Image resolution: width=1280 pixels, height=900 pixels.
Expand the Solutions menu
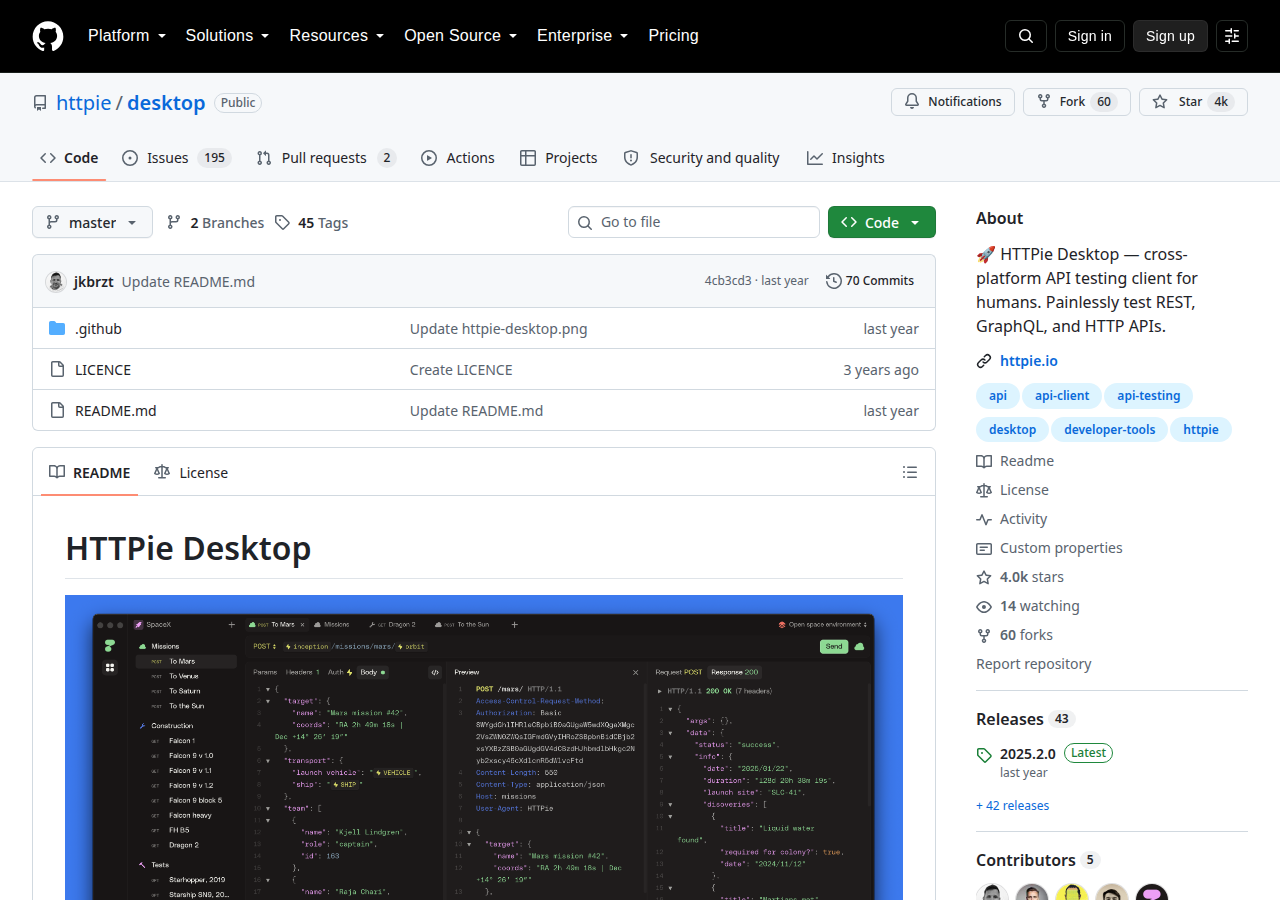point(227,36)
